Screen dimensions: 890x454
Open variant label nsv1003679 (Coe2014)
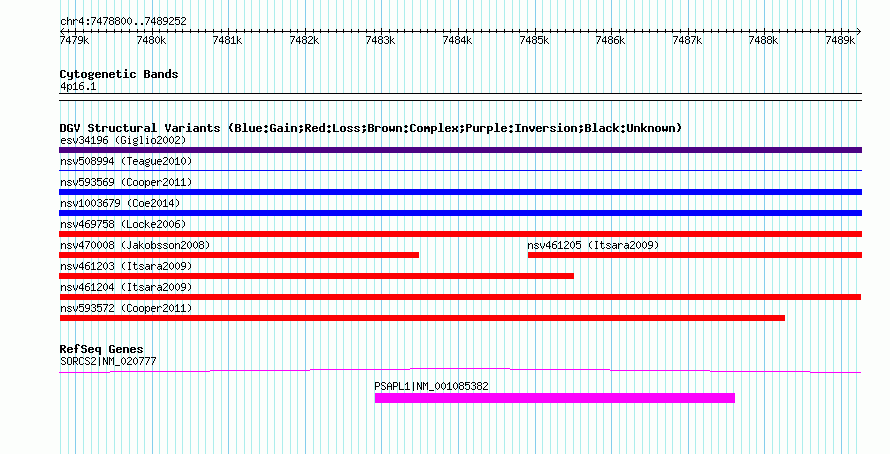pos(120,203)
